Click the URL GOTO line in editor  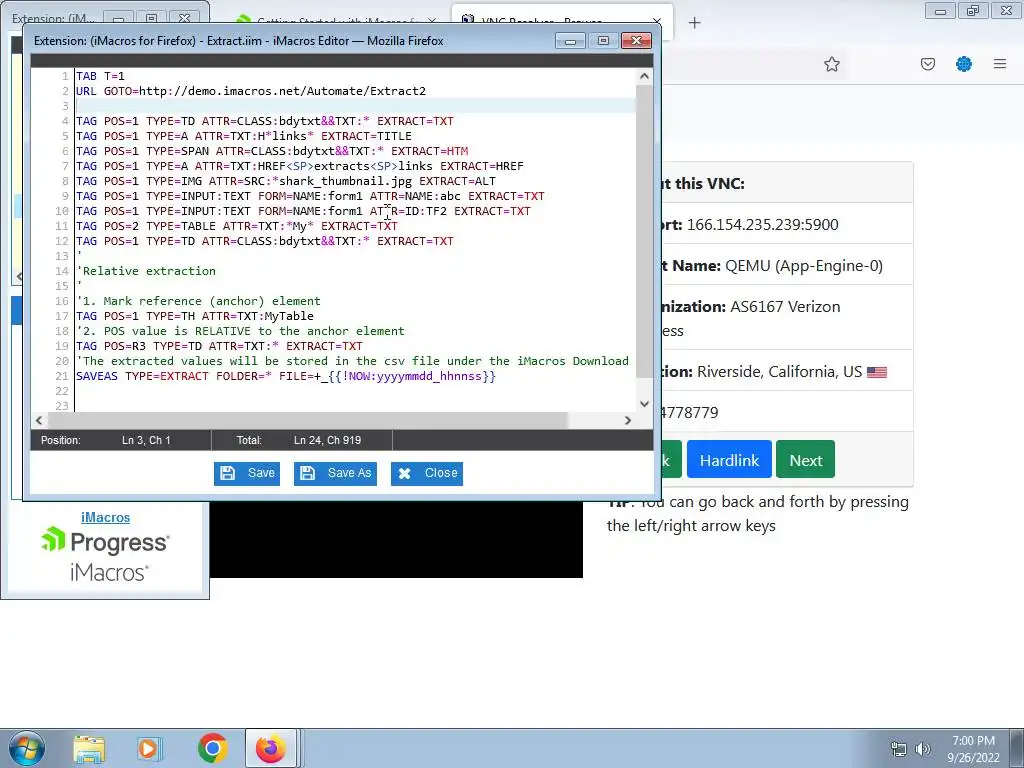coord(251,91)
